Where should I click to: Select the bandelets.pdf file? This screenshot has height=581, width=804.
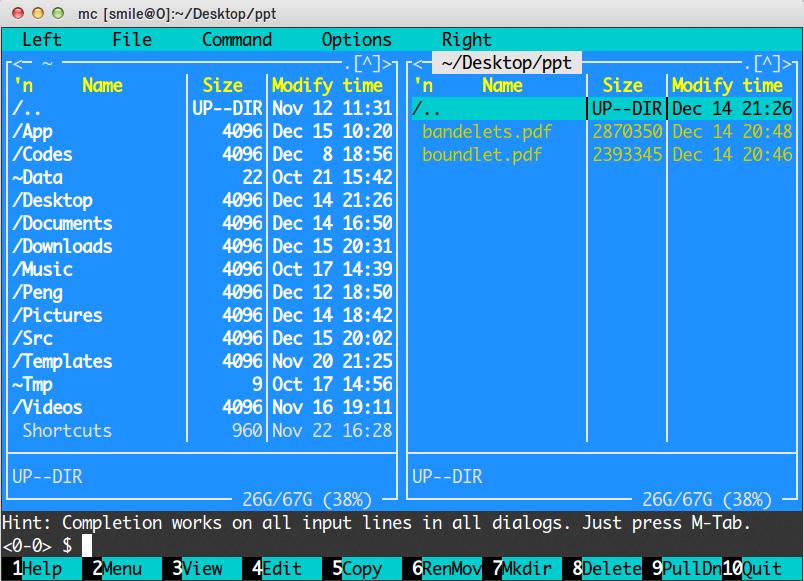point(487,132)
